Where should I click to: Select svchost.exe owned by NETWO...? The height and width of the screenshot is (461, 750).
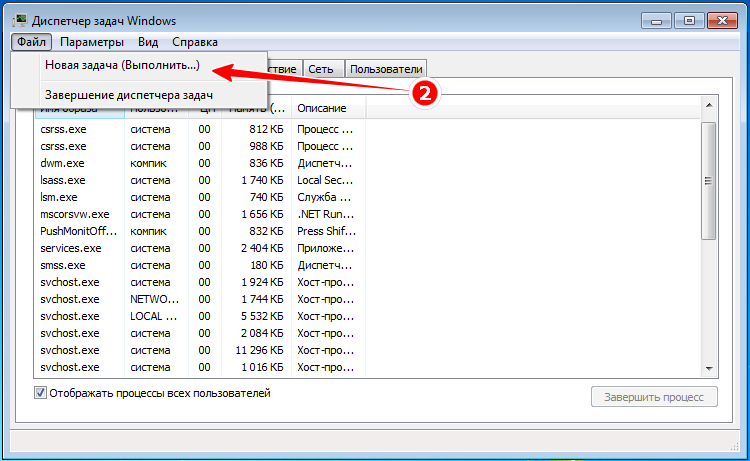(x=70, y=299)
